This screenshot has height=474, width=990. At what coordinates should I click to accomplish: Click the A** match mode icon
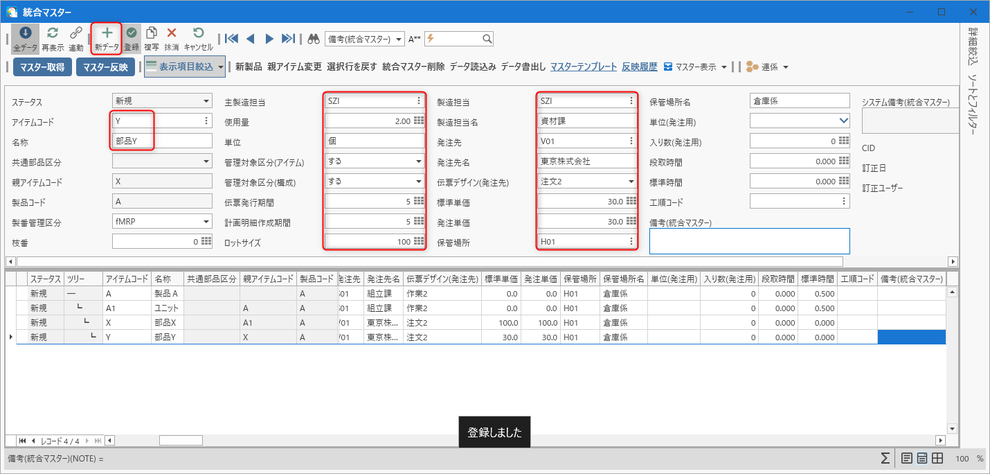pyautogui.click(x=414, y=39)
